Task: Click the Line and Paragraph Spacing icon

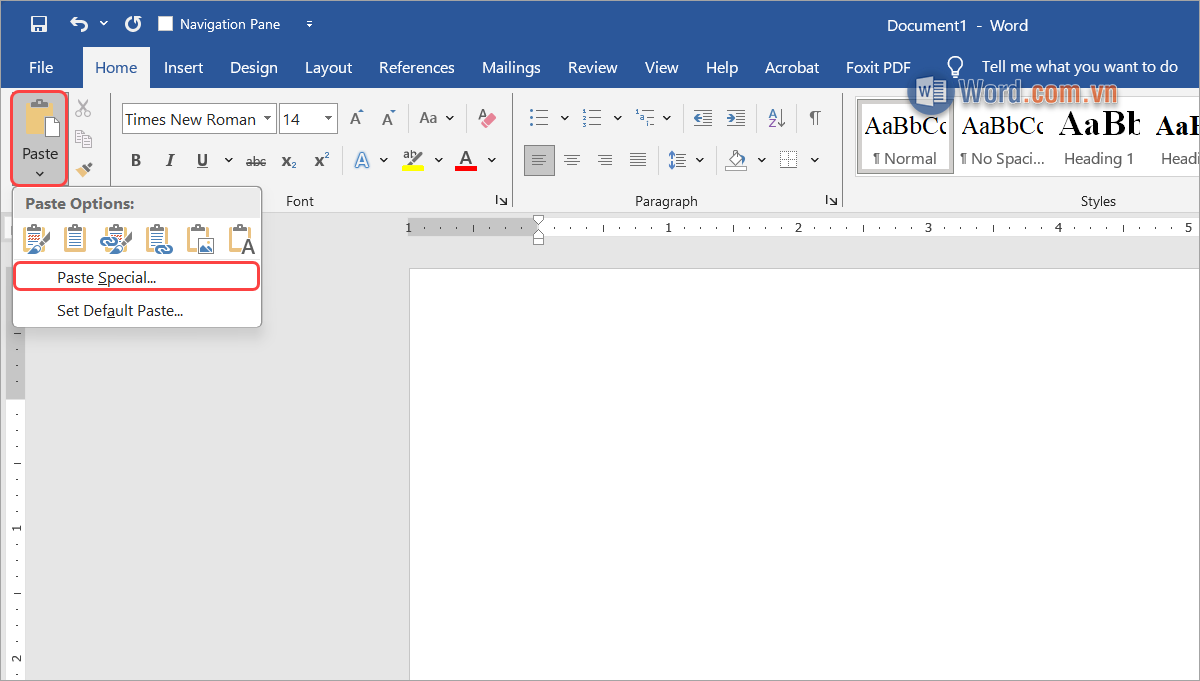Action: pyautogui.click(x=678, y=160)
